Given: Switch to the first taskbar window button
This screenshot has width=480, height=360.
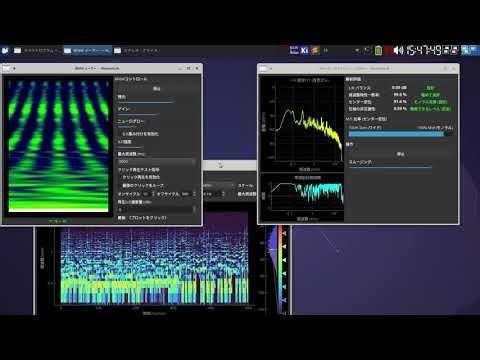Looking at the screenshot, I should coord(37,51).
